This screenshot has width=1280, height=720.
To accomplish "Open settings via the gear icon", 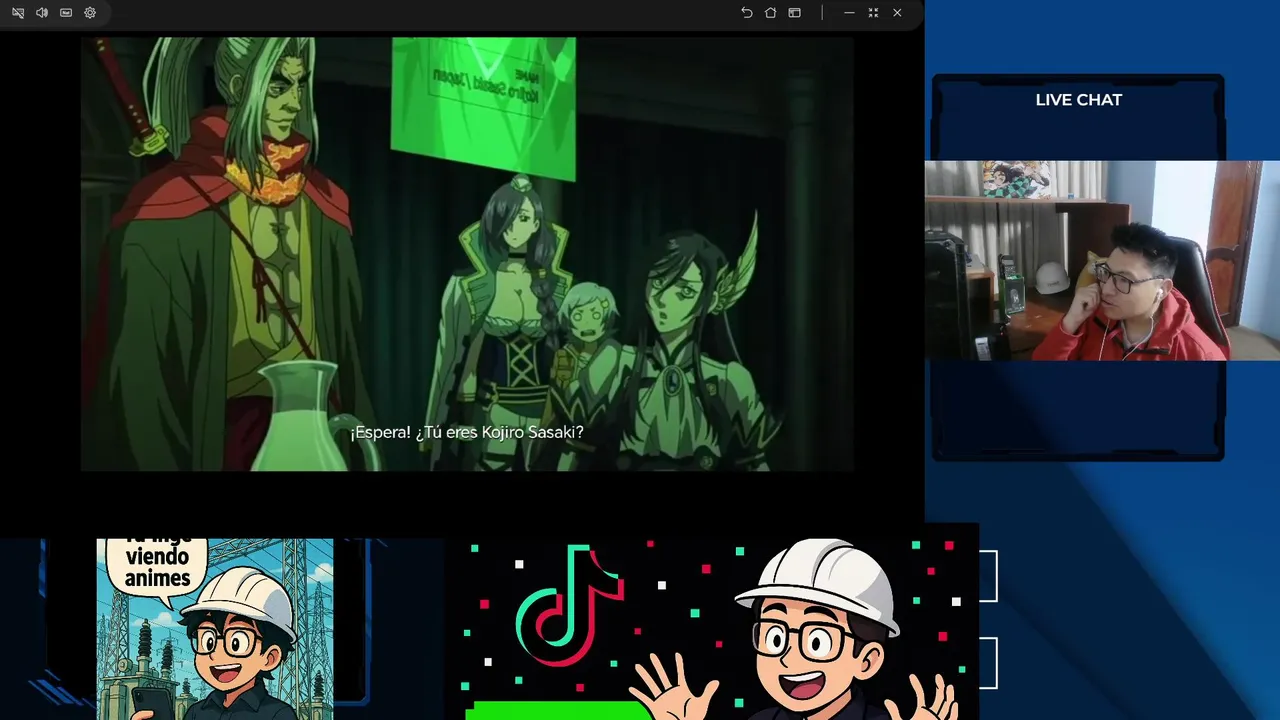I will point(90,13).
